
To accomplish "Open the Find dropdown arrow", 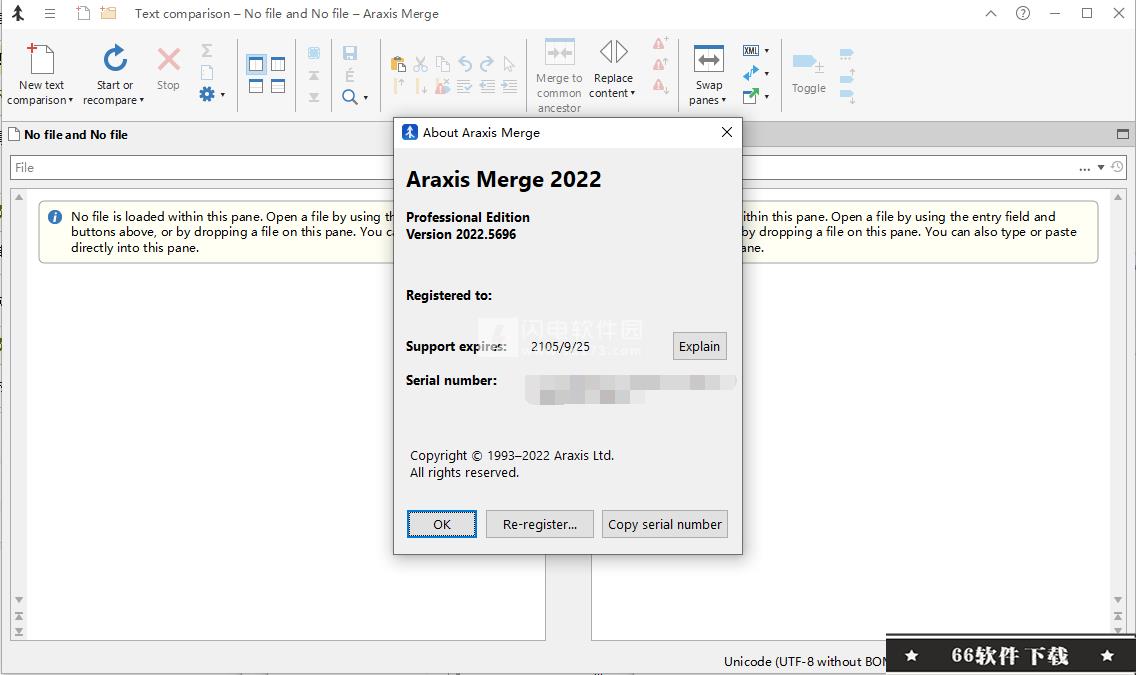I will coord(366,98).
